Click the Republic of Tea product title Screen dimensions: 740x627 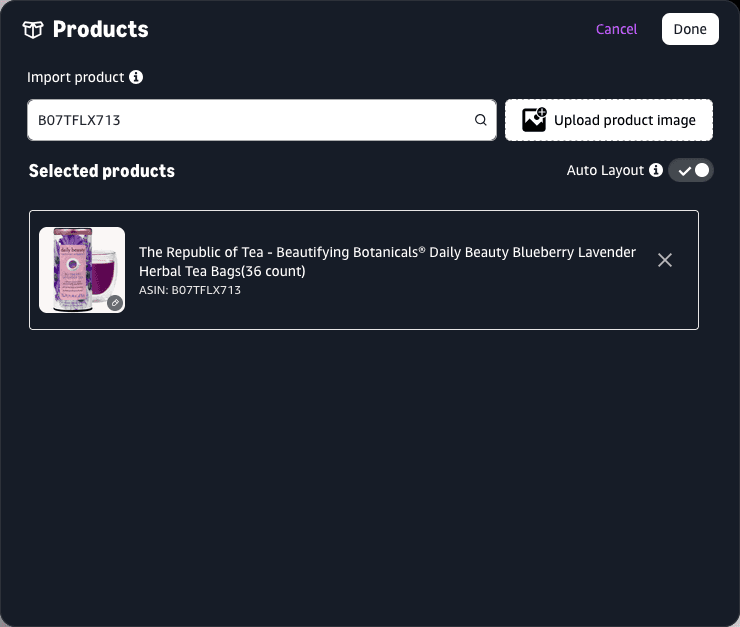[x=387, y=261]
